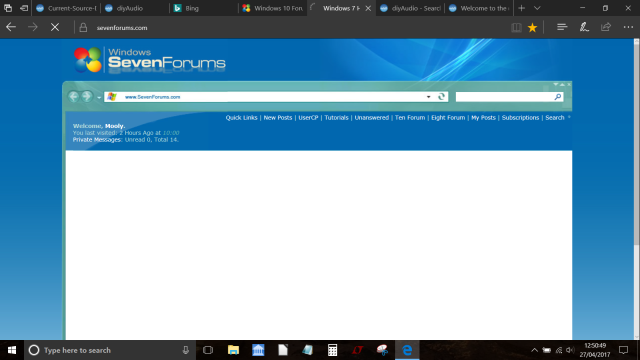Set these tabs aside icon
This screenshot has width=640, height=360.
tap(24, 8)
